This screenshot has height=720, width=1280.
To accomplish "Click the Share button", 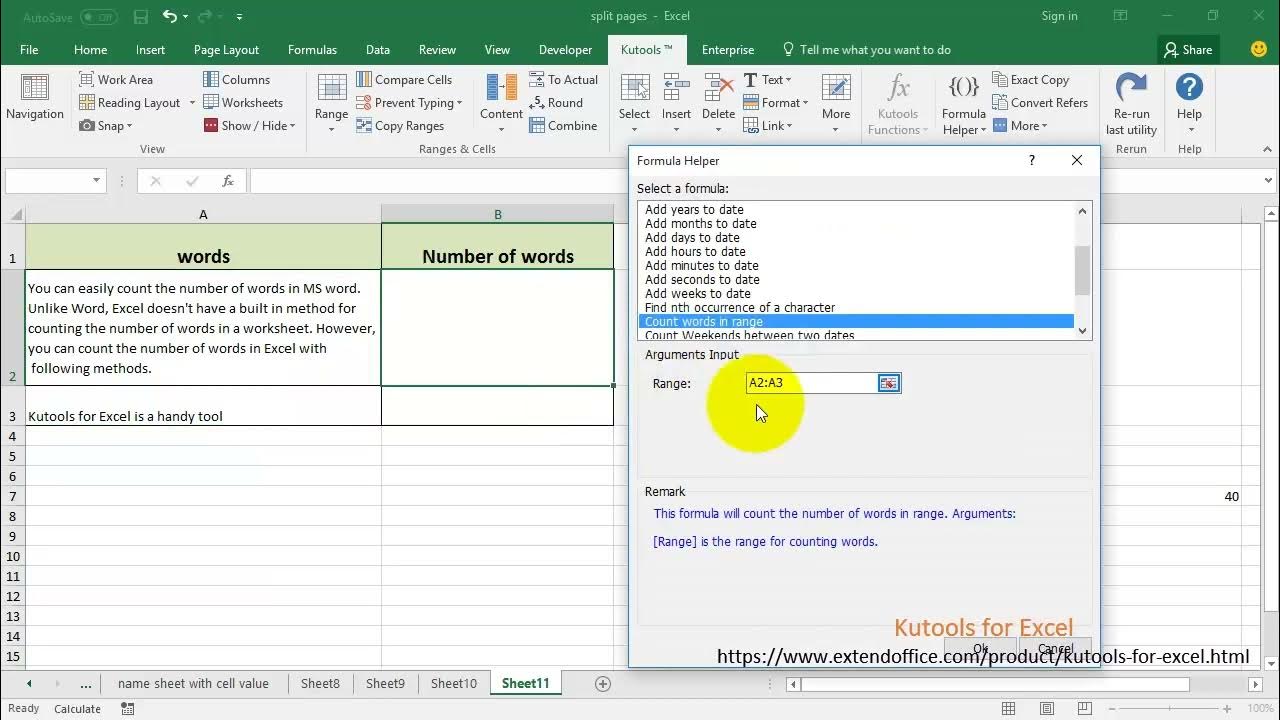I will pyautogui.click(x=1187, y=50).
